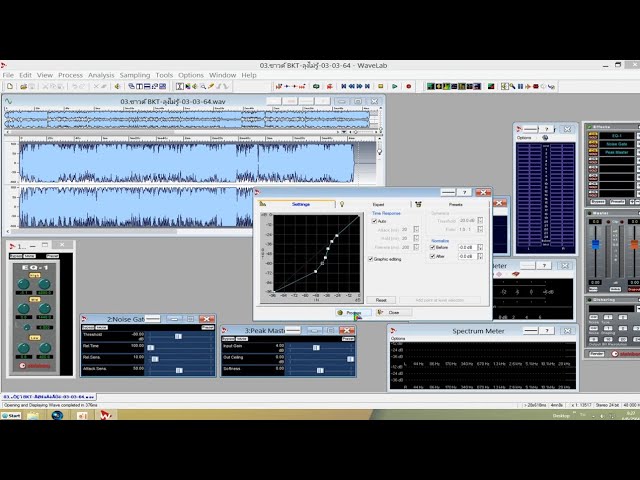Click the wave file tab at bottom
Viewport: 640px width, 480px height.
pyautogui.click(x=49, y=397)
